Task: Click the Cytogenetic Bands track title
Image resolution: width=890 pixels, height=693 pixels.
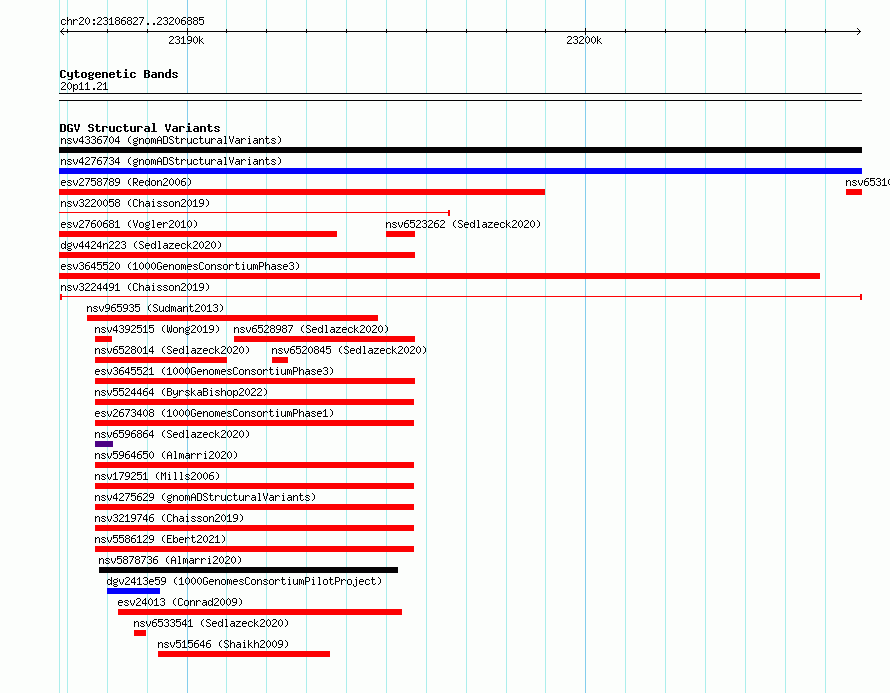Action: coord(119,74)
